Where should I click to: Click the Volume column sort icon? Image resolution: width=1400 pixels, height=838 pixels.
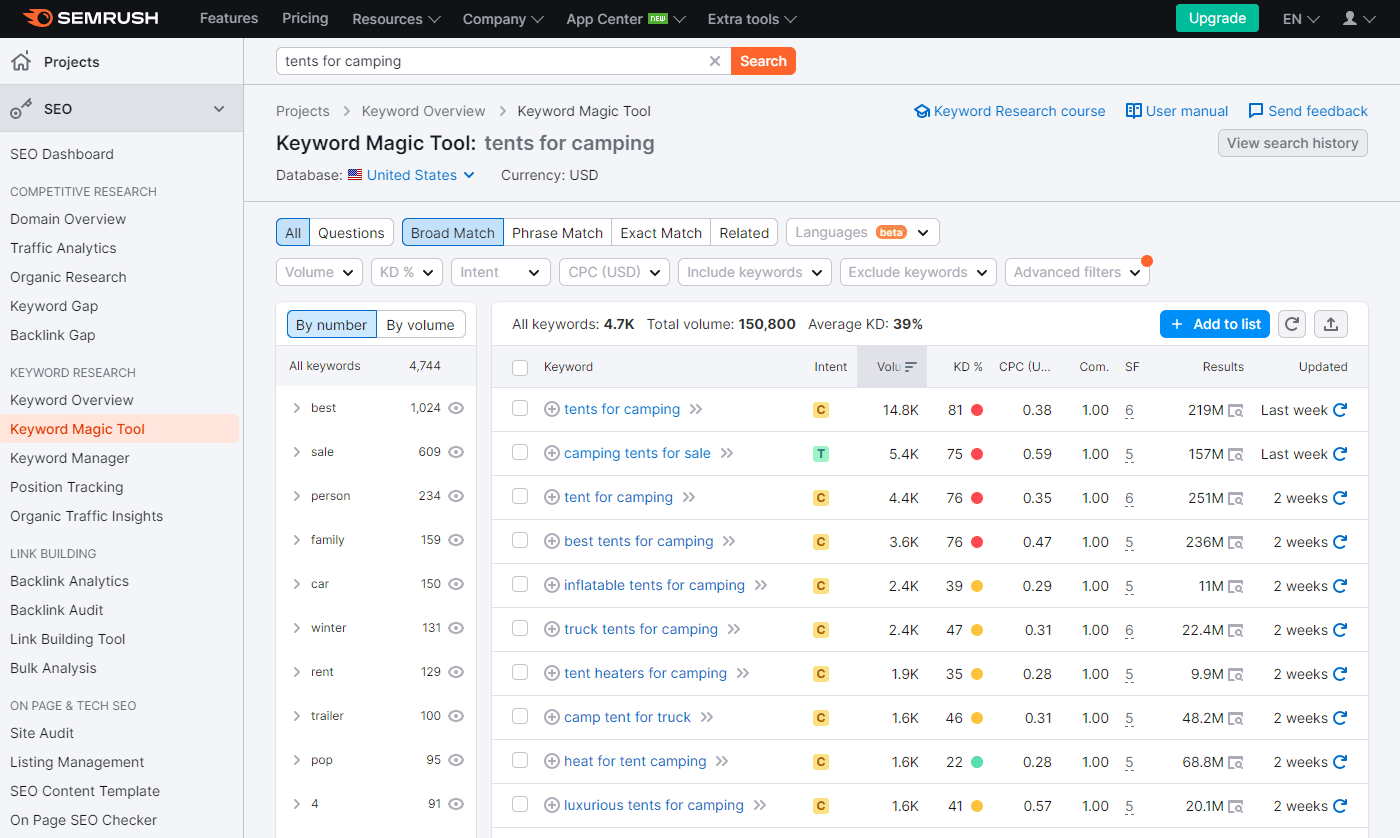(x=910, y=367)
